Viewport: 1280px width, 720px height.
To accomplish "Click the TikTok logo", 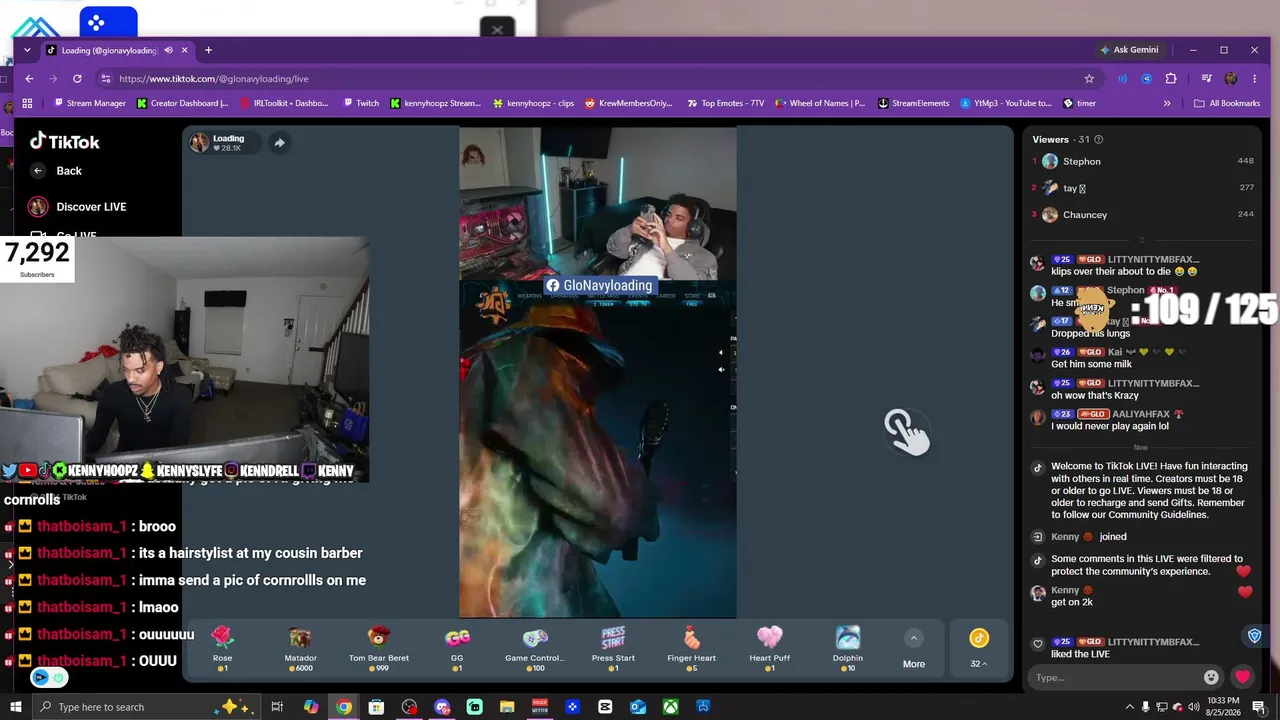I will (x=64, y=141).
